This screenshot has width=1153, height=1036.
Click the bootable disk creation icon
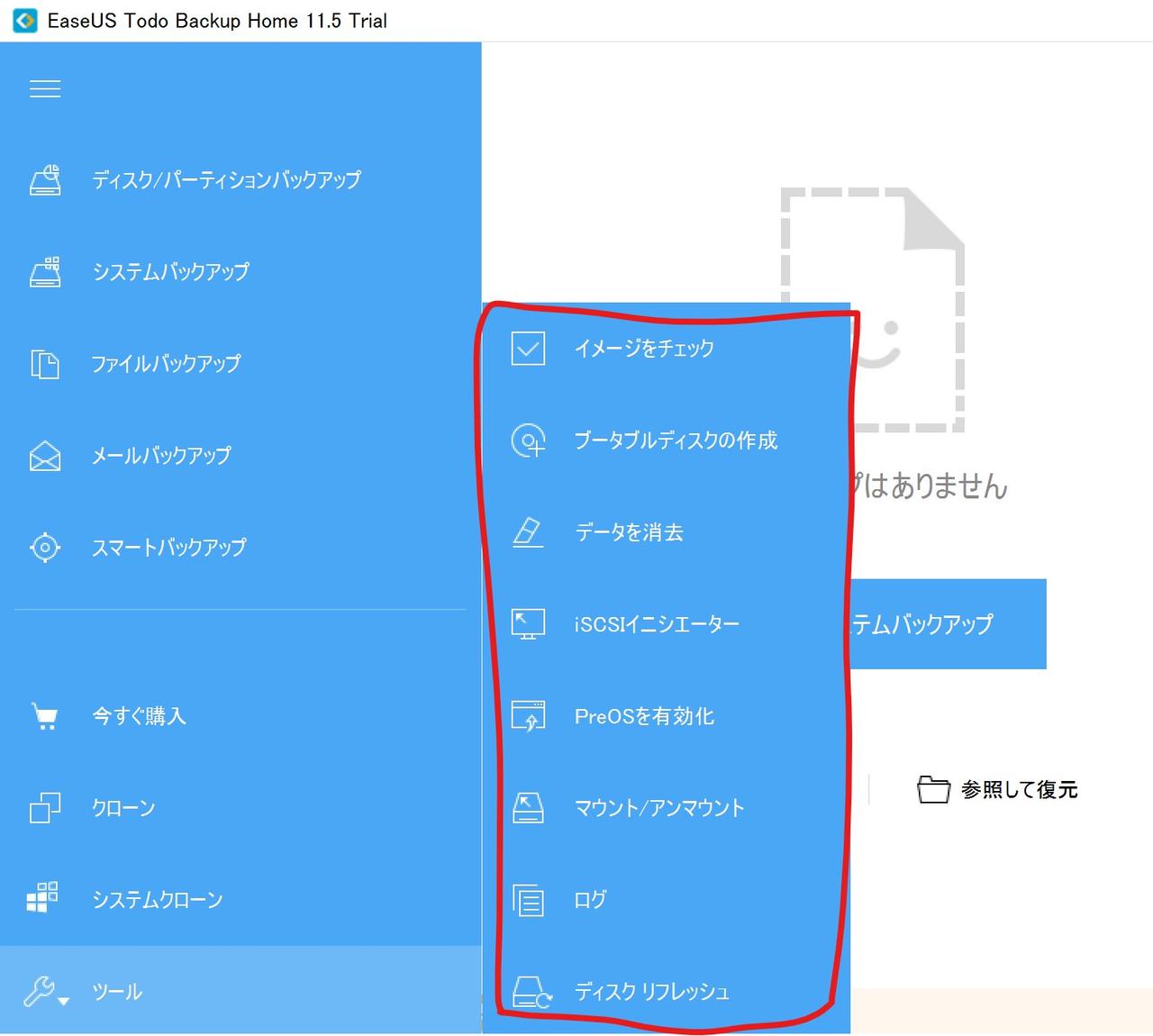528,441
